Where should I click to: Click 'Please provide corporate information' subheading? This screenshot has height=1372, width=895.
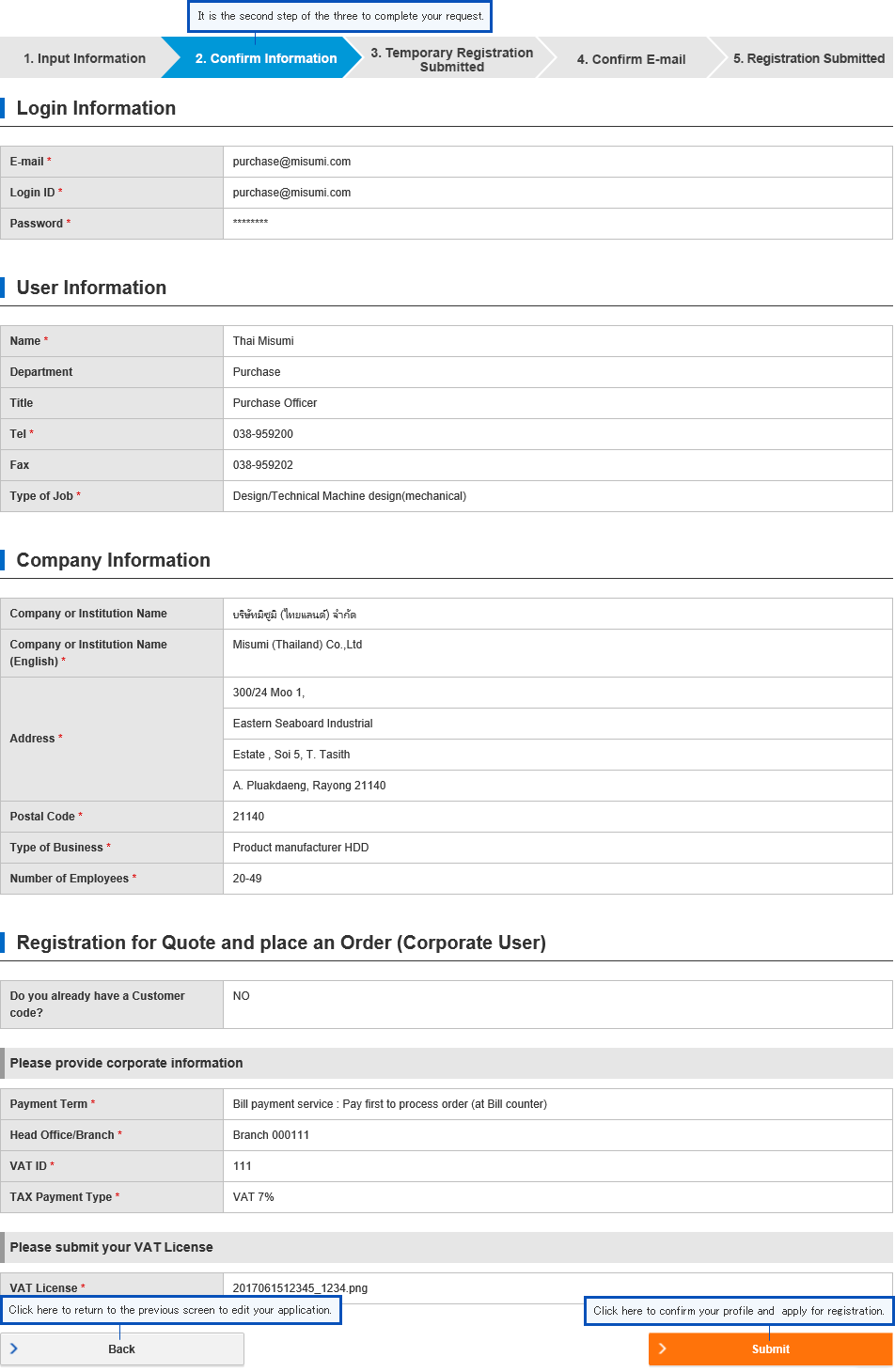[x=126, y=1063]
